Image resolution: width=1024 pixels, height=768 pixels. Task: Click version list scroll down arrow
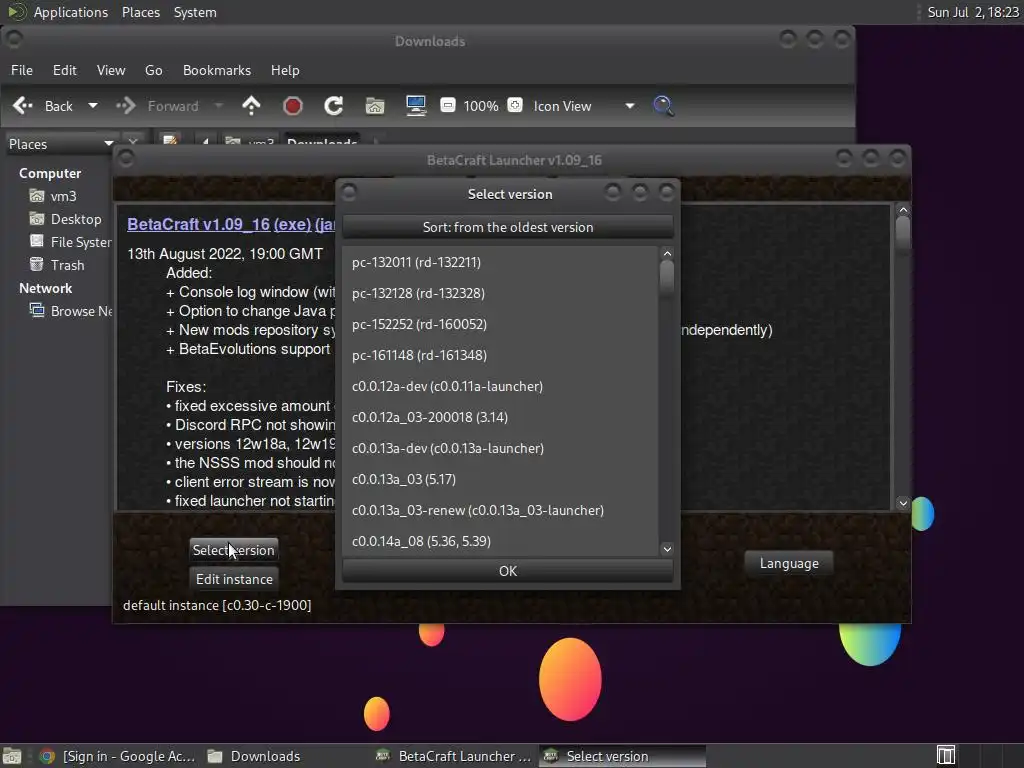pos(667,549)
